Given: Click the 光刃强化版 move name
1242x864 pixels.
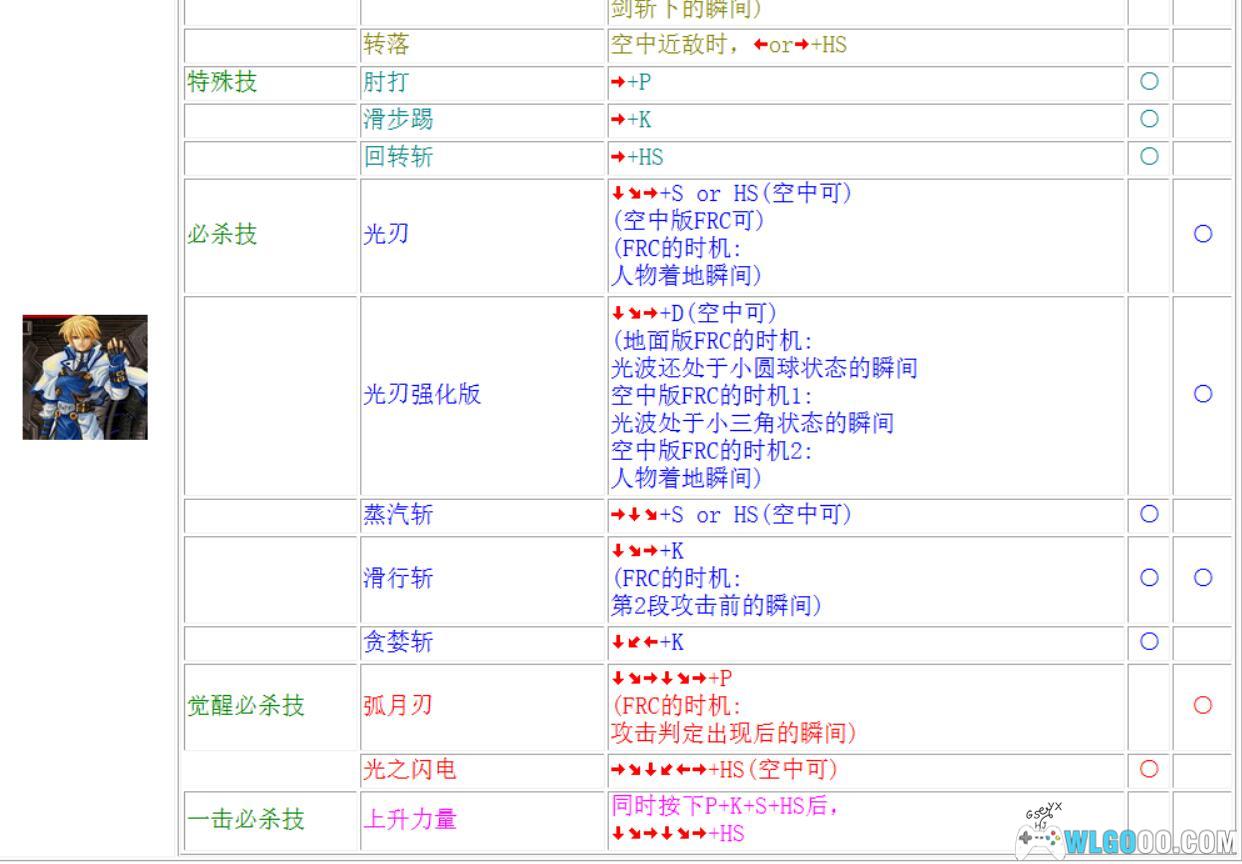Looking at the screenshot, I should [x=422, y=394].
